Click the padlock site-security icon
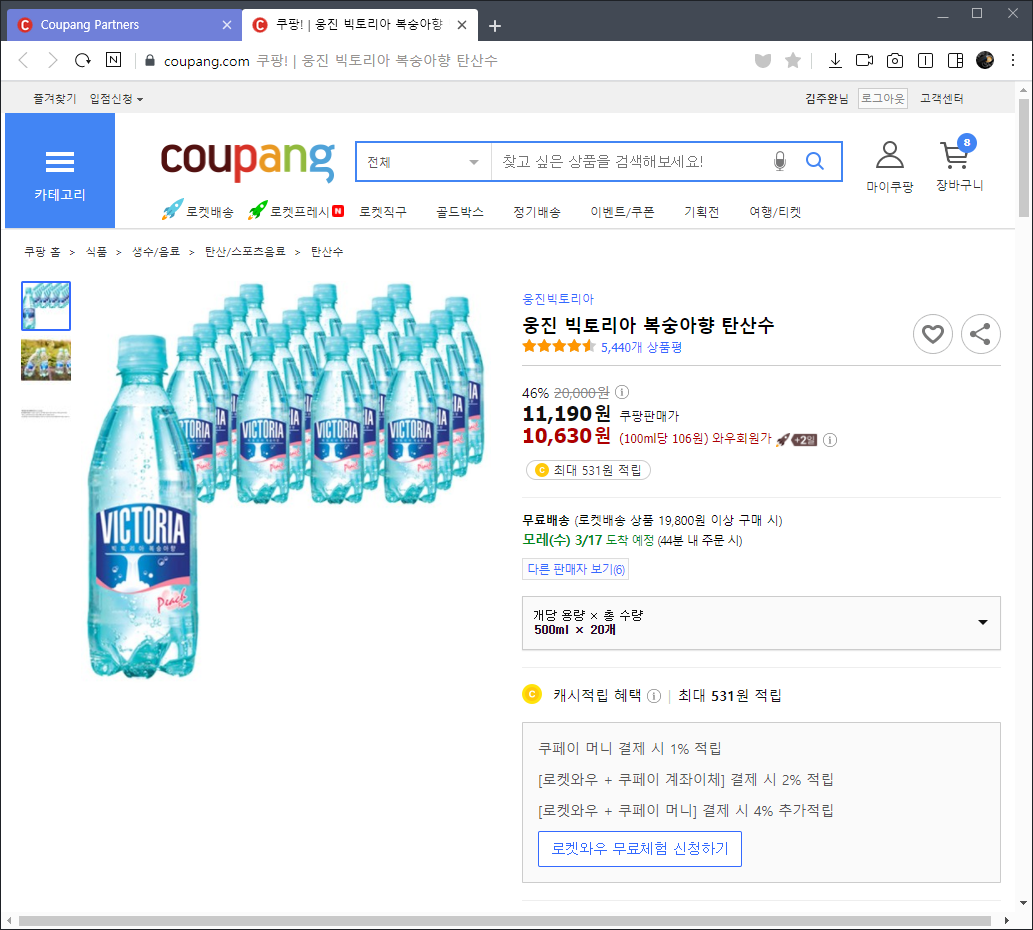 (x=150, y=61)
